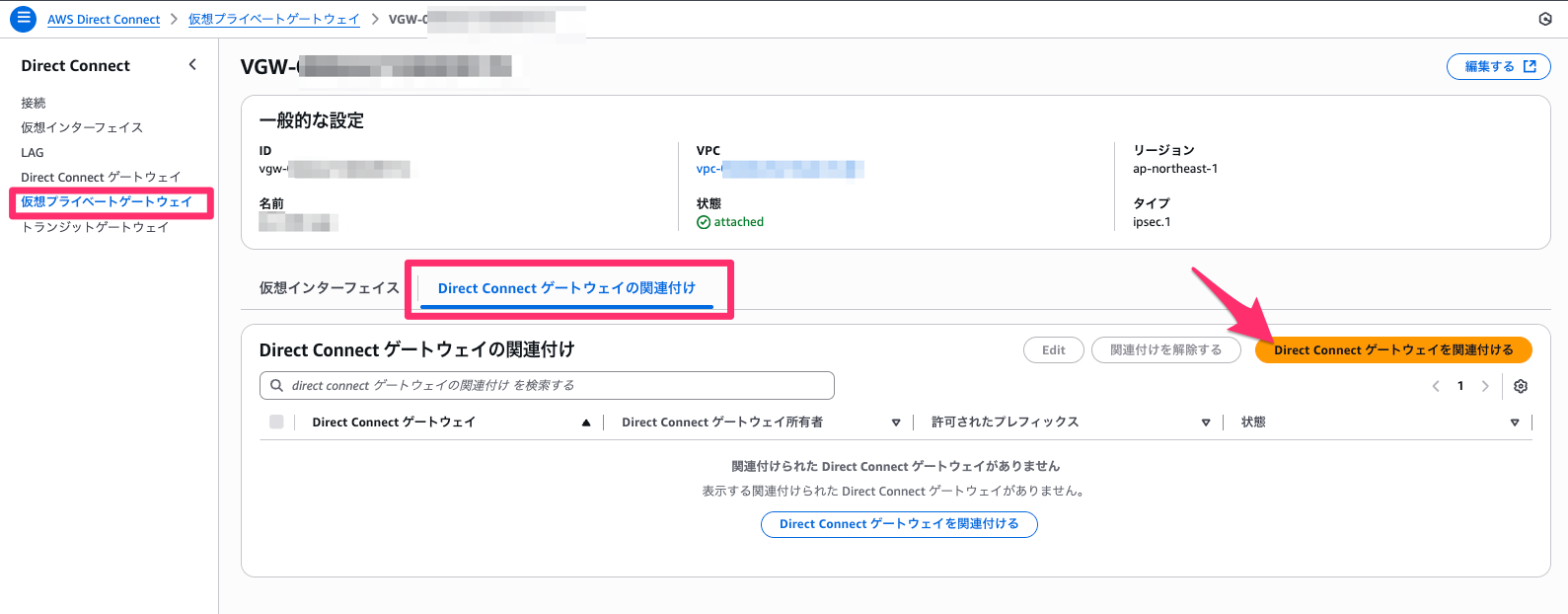Click the search magnifier icon

277,385
